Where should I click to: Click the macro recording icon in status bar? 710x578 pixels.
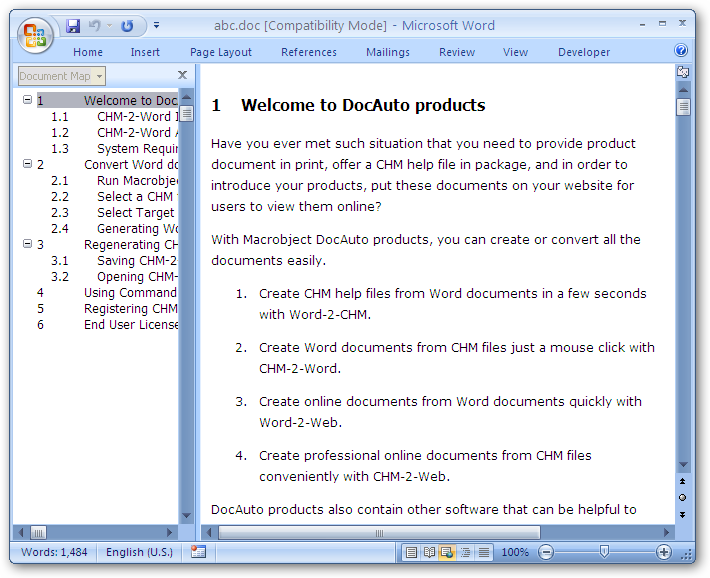click(x=198, y=552)
